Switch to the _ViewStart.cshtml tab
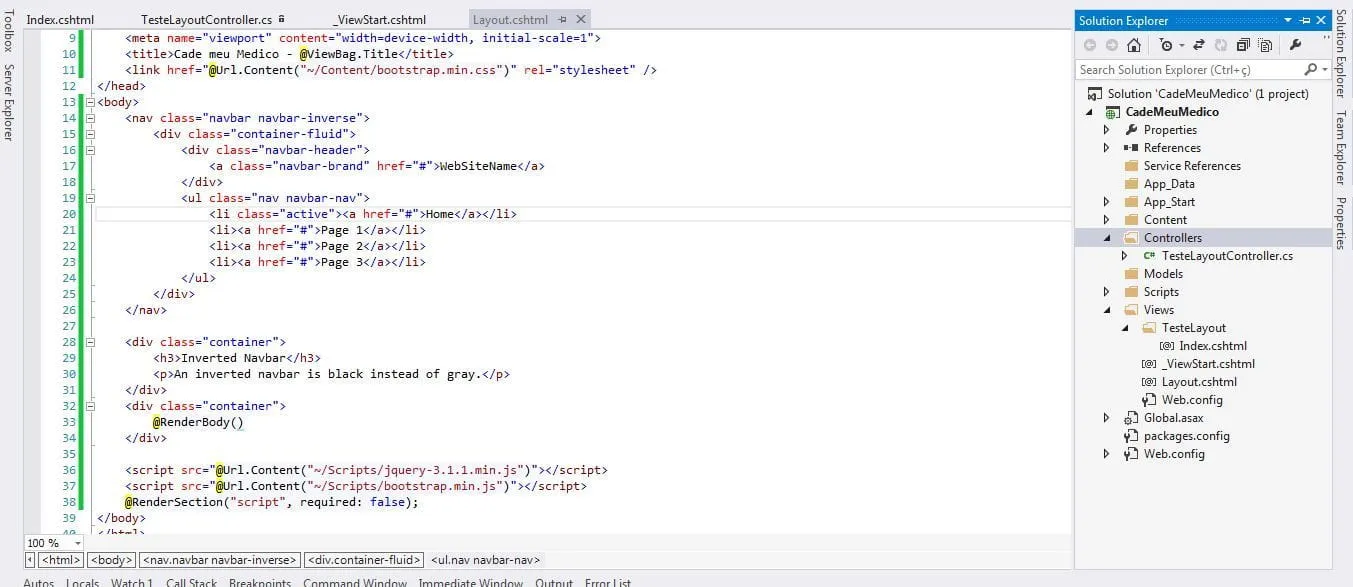The width and height of the screenshot is (1353, 587). tap(380, 20)
